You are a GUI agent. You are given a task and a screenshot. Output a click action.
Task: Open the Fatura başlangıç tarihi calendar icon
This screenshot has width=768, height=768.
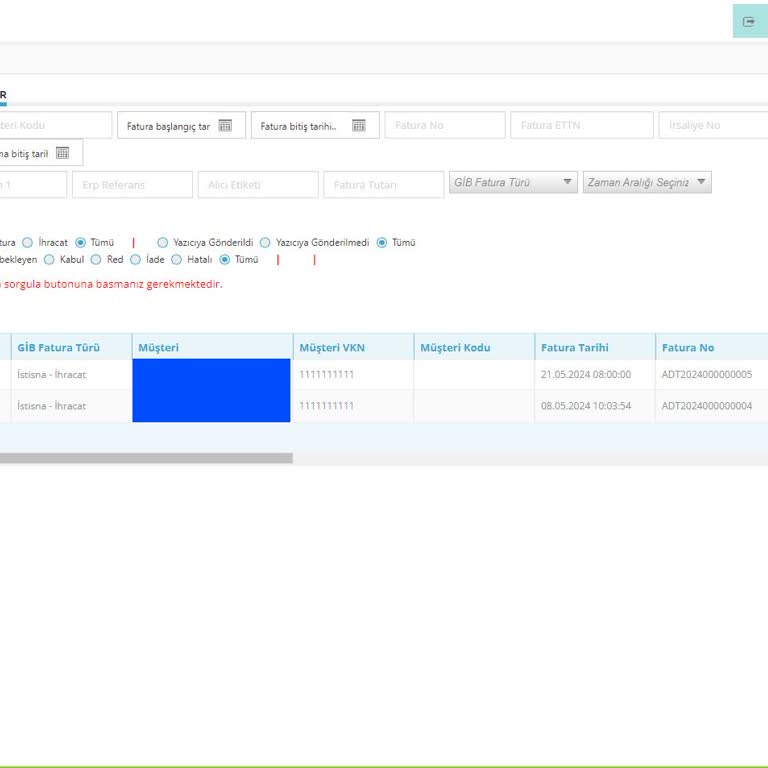click(225, 126)
